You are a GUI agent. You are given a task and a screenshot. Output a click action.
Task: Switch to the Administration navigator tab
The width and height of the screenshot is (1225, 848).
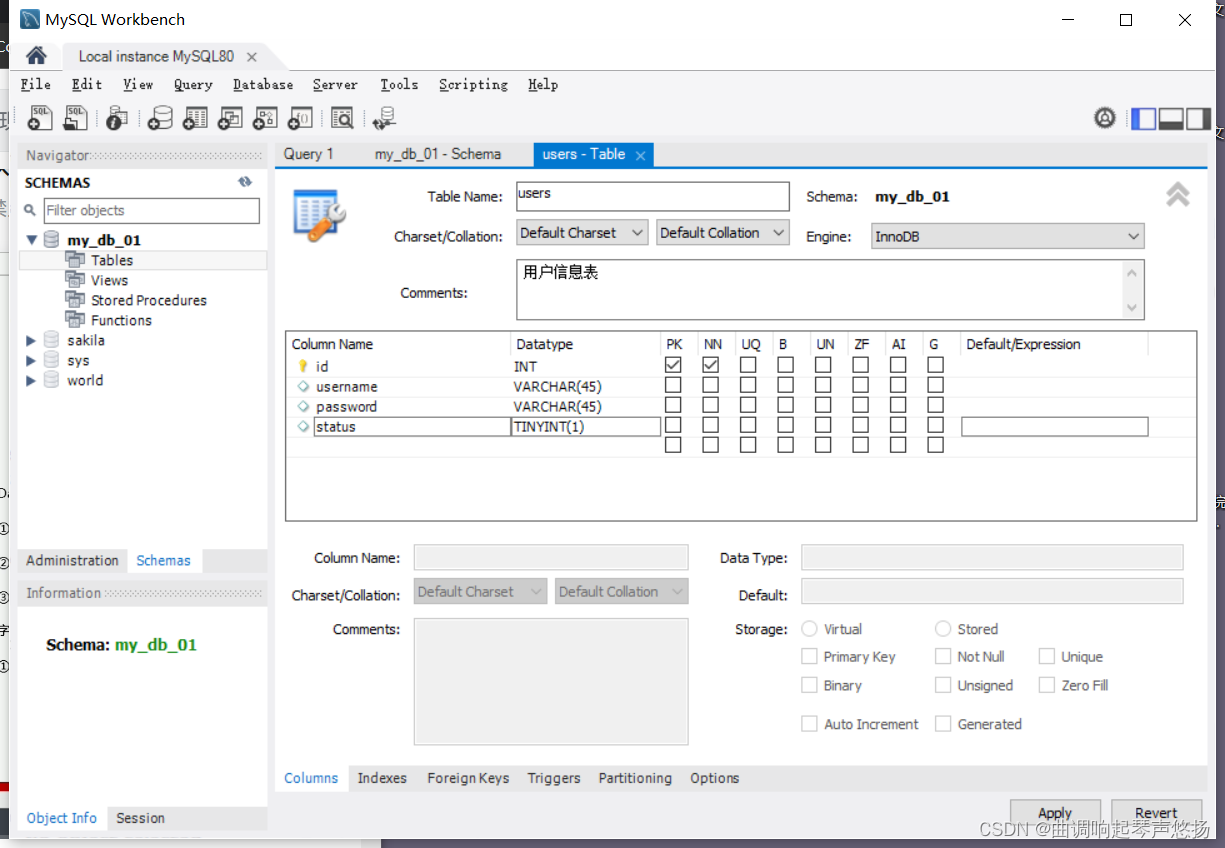(x=72, y=560)
